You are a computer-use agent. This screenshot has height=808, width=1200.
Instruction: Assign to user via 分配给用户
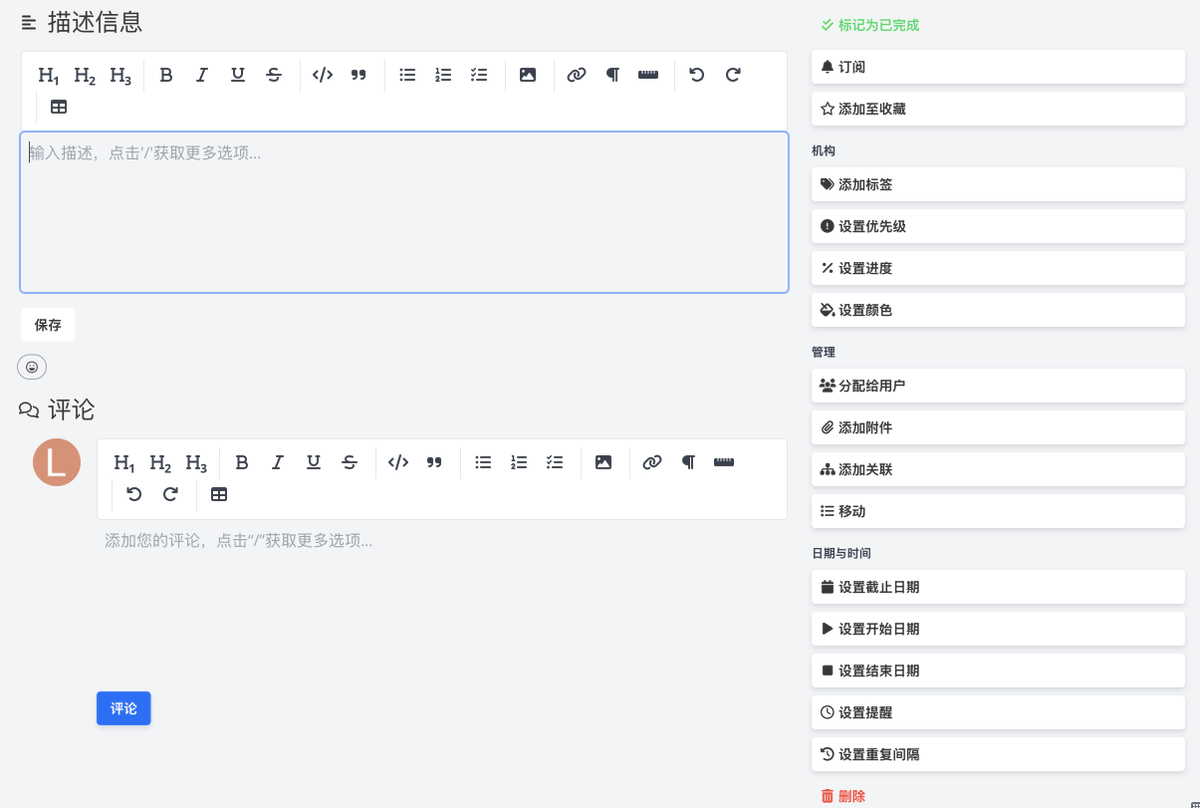coord(998,386)
